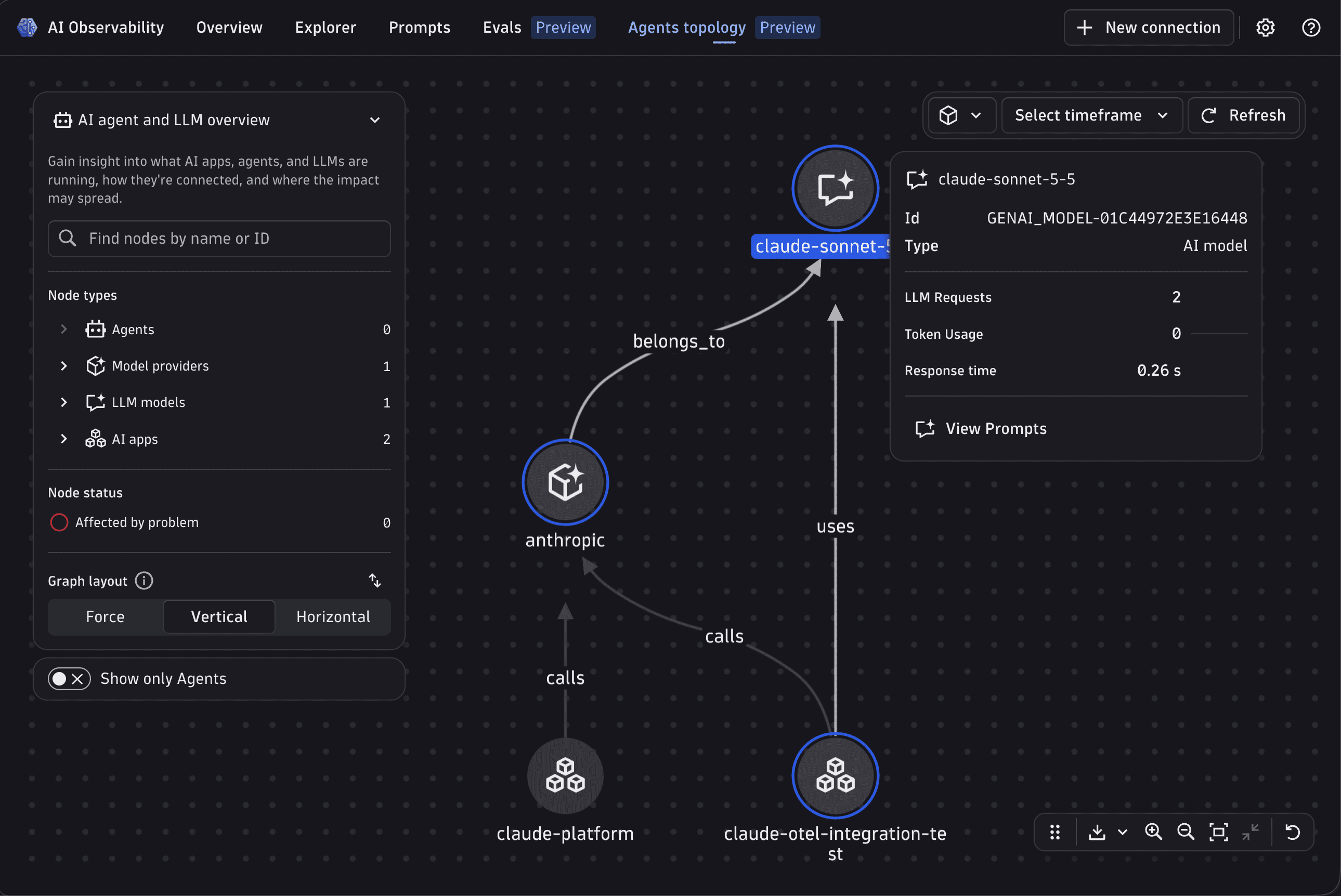Zoom out of the graph
This screenshot has height=896, width=1341.
(1186, 832)
